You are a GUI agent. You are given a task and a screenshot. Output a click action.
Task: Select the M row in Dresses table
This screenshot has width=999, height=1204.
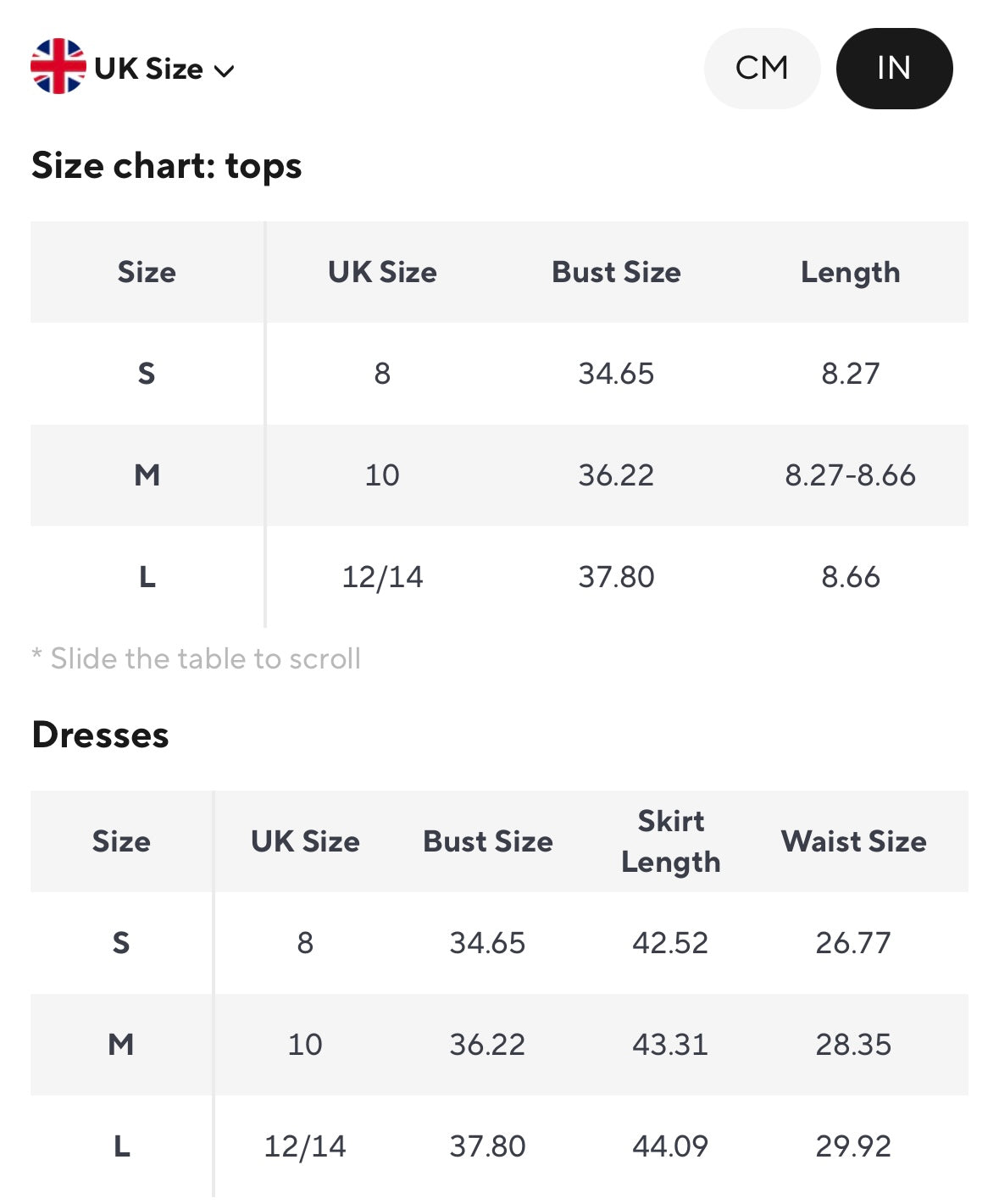121,1045
